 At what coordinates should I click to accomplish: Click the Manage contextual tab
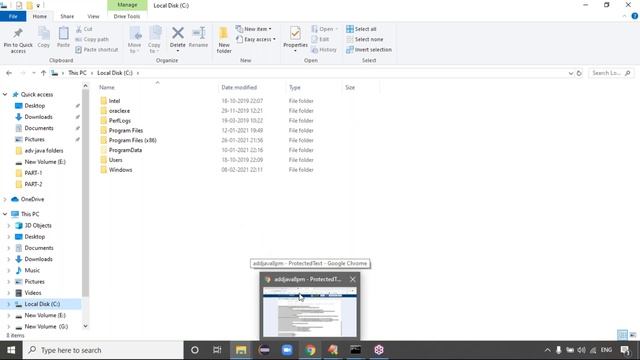(x=127, y=5)
